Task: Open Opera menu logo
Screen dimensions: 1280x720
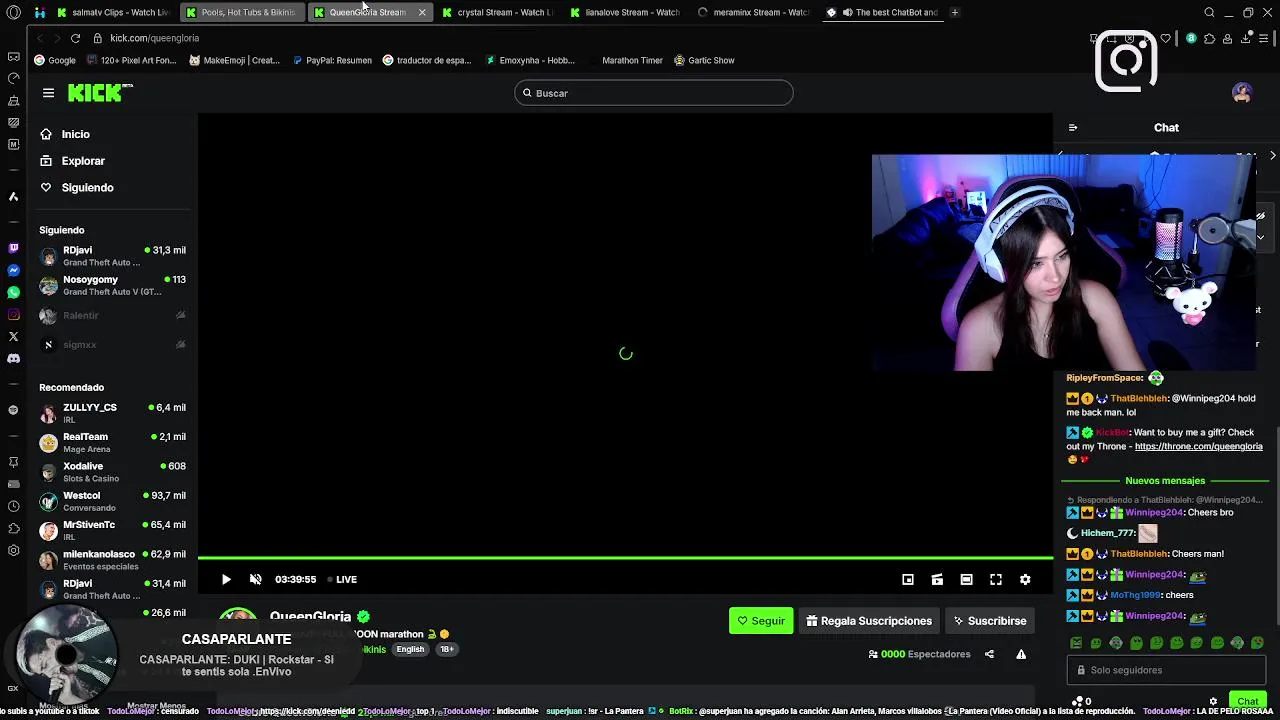Action: coord(13,12)
